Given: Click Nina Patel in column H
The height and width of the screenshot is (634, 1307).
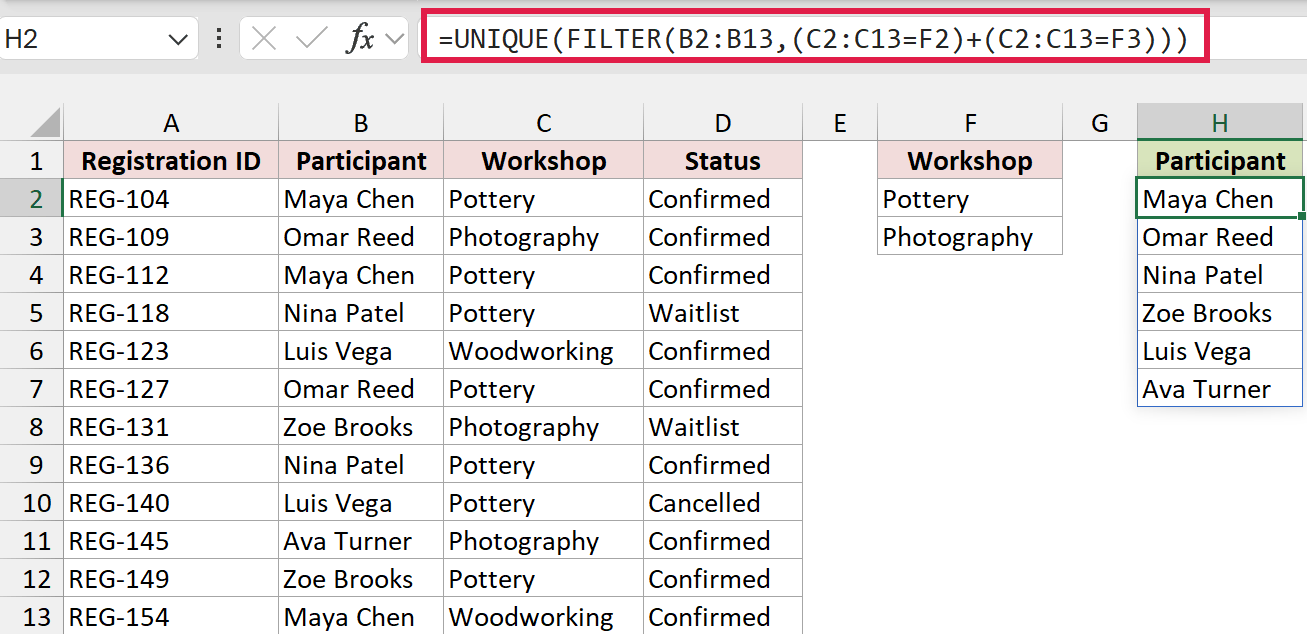Looking at the screenshot, I should click(1220, 275).
